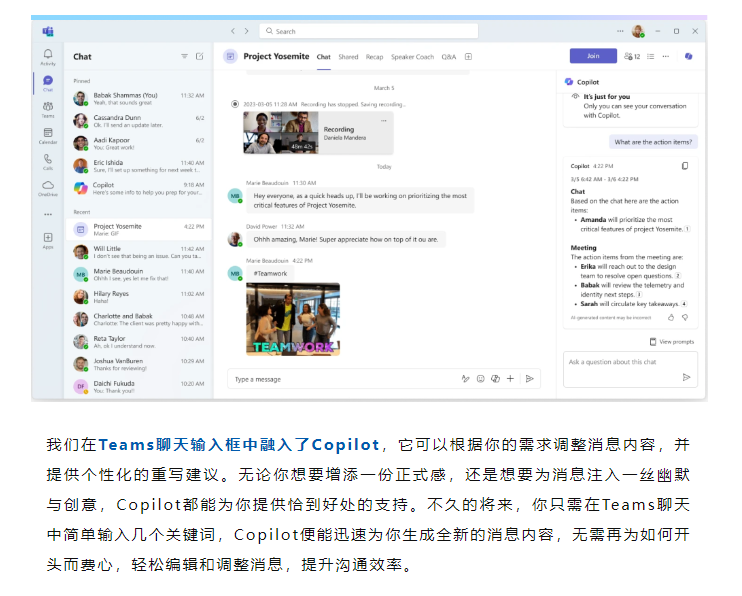Click the Ask a question about this chat box
The image size is (742, 596).
coord(630,369)
